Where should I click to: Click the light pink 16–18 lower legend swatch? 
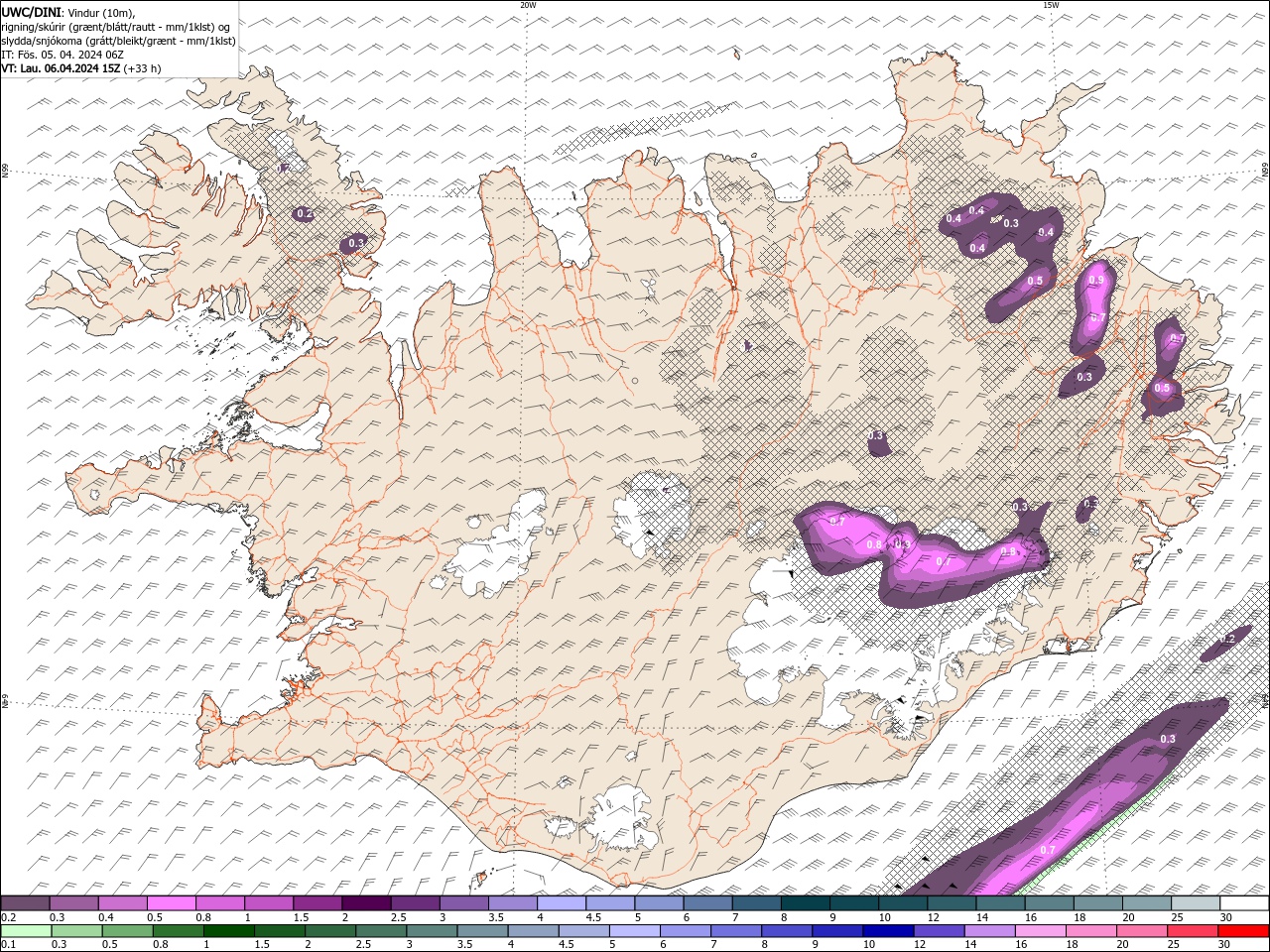(1041, 931)
